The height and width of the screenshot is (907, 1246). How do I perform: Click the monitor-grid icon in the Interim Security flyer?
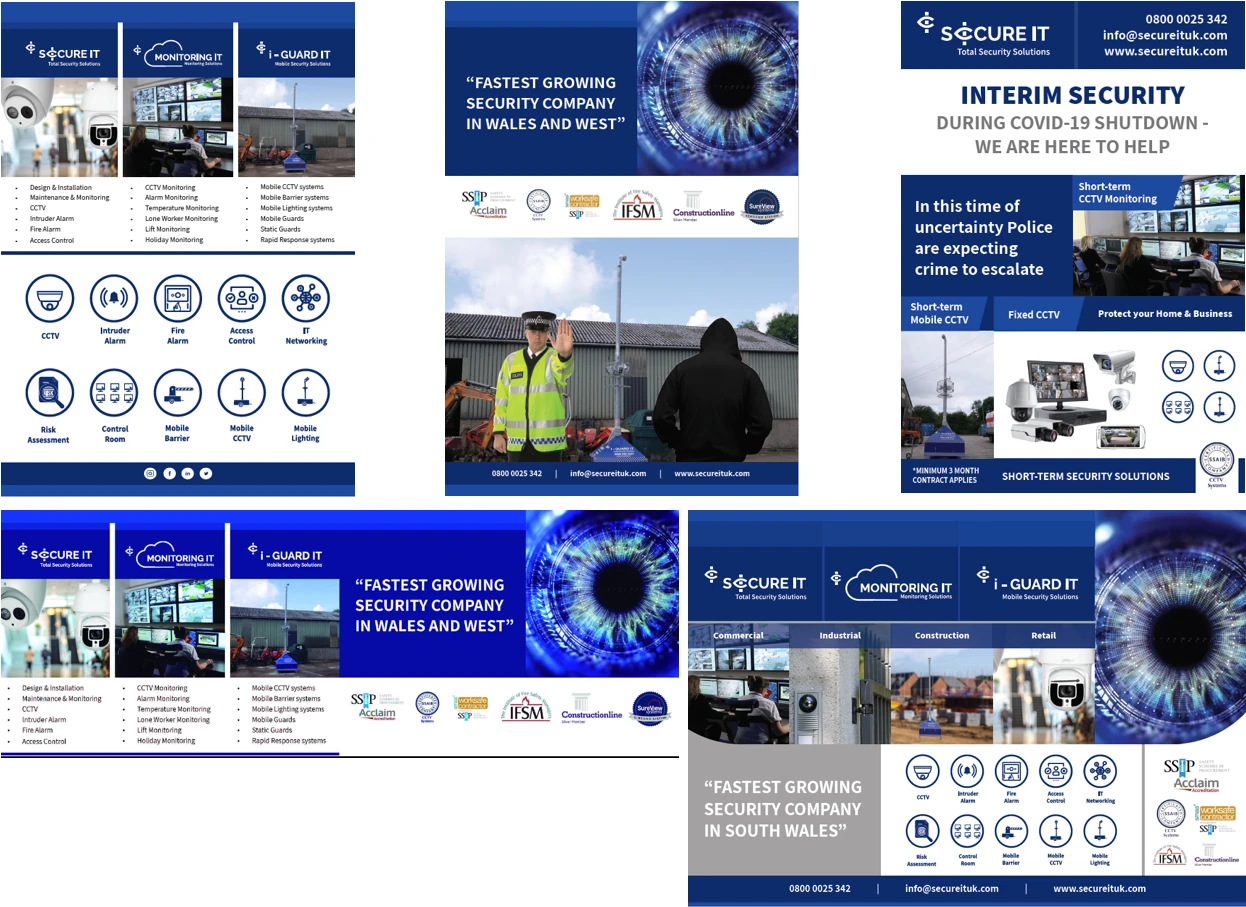pos(1178,407)
